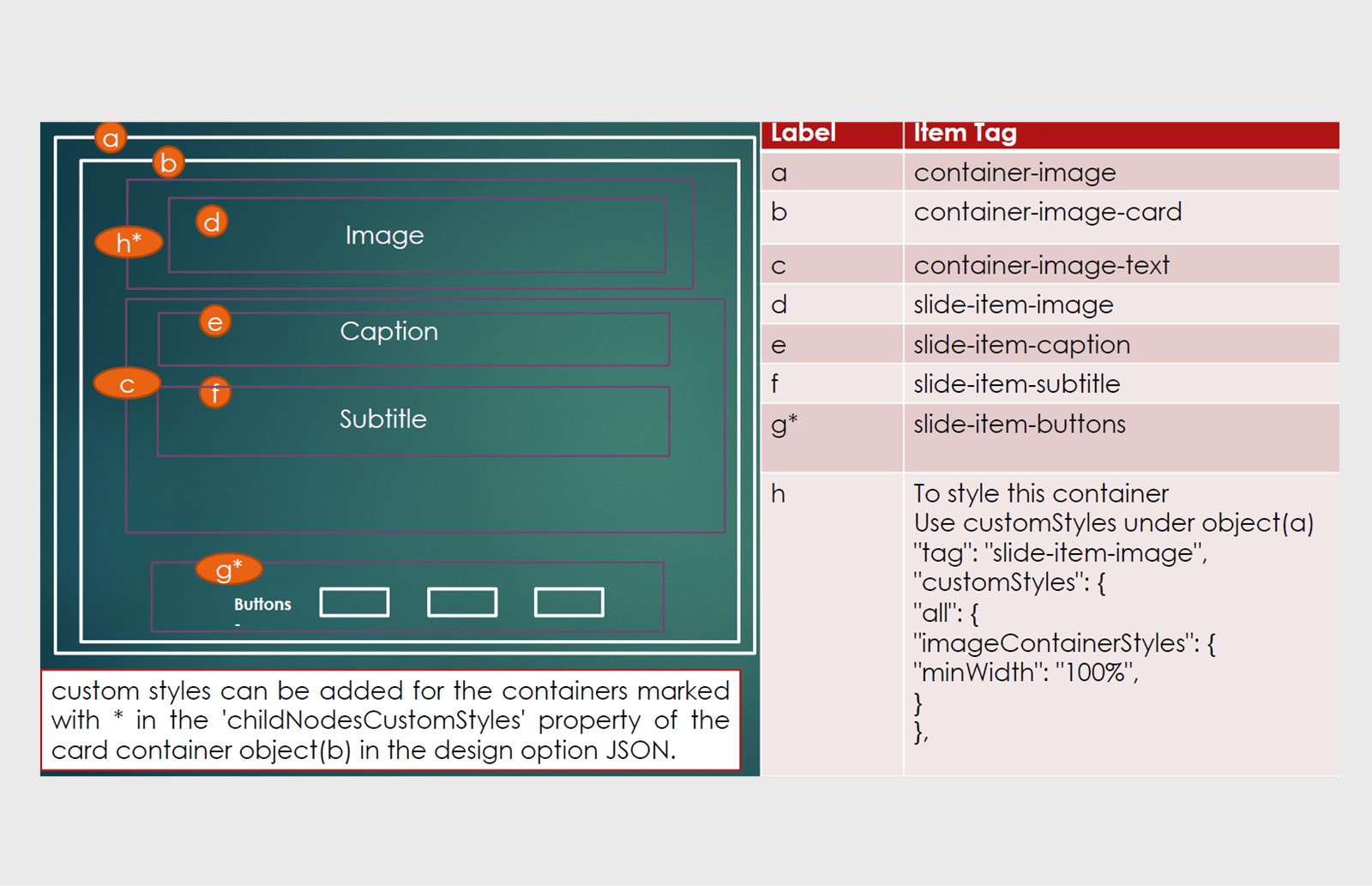The width and height of the screenshot is (1372, 886).
Task: Click the orange marker labeled a
Action: (x=111, y=137)
